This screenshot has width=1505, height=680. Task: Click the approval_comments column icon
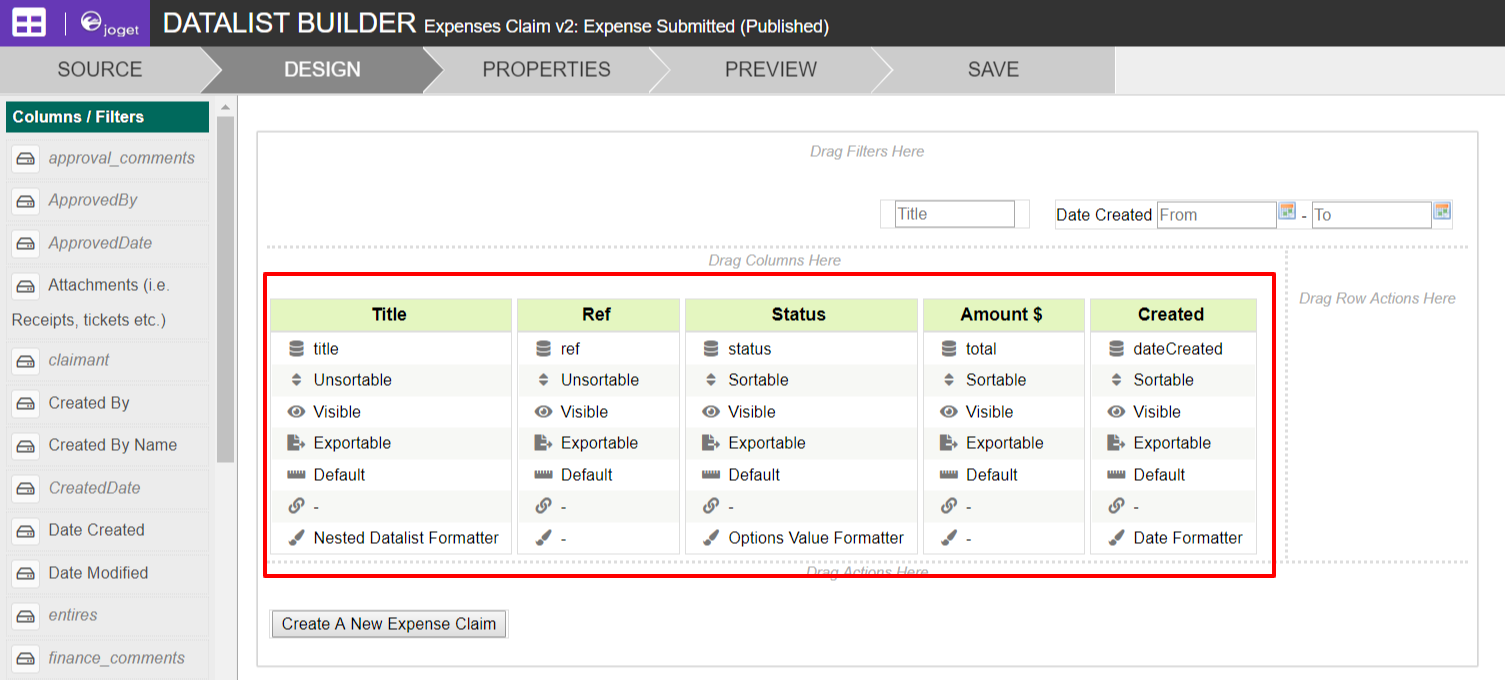26,158
